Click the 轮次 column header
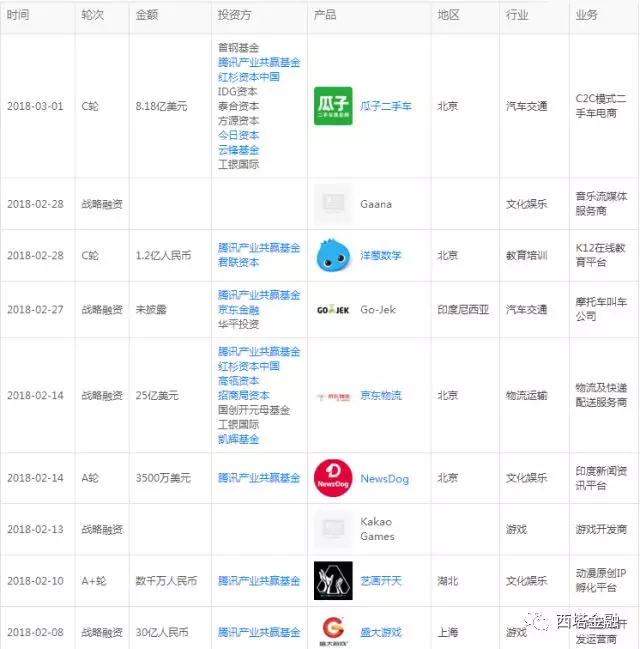The width and height of the screenshot is (640, 649). click(x=92, y=15)
